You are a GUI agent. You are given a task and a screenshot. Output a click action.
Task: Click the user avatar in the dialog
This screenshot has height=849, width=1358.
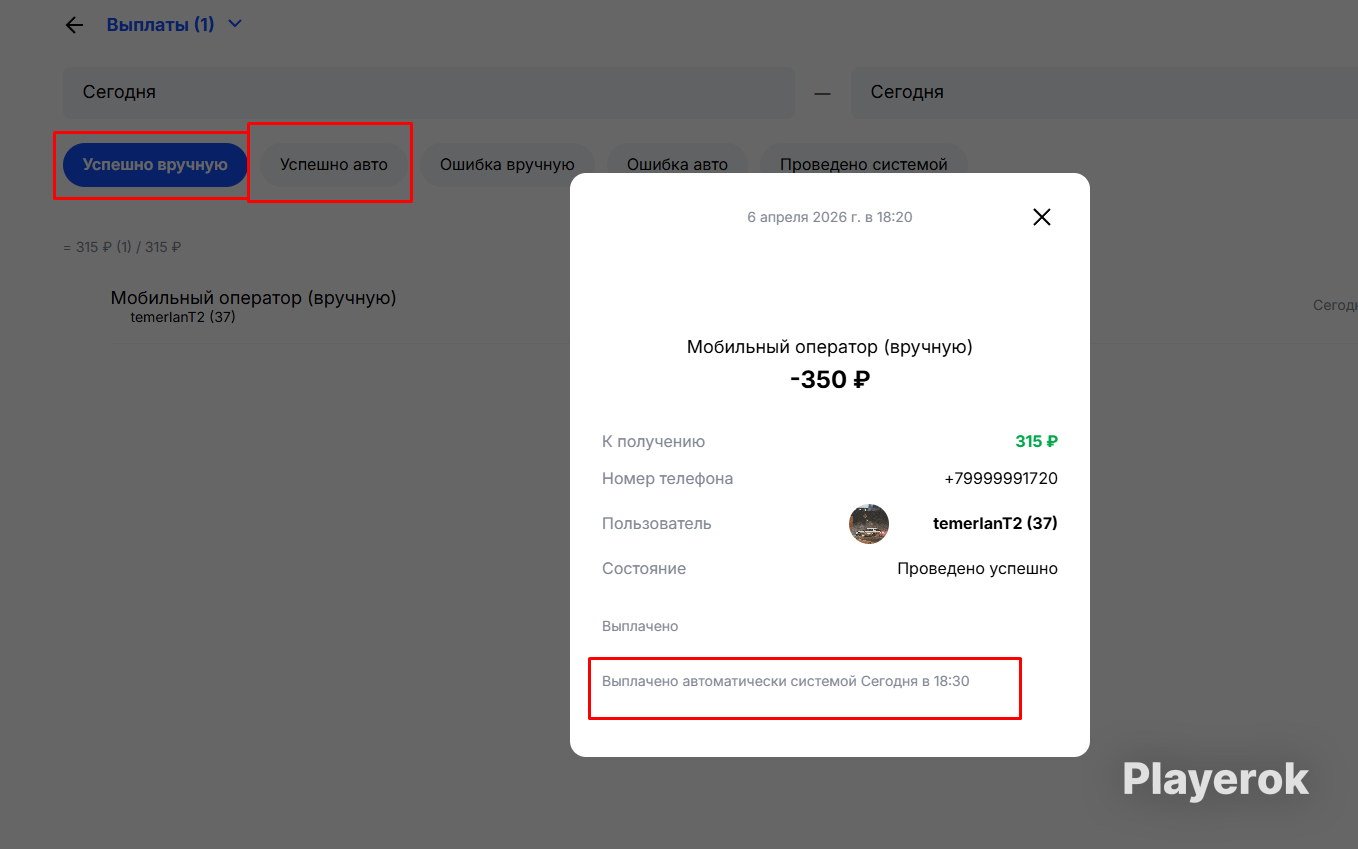pos(869,524)
